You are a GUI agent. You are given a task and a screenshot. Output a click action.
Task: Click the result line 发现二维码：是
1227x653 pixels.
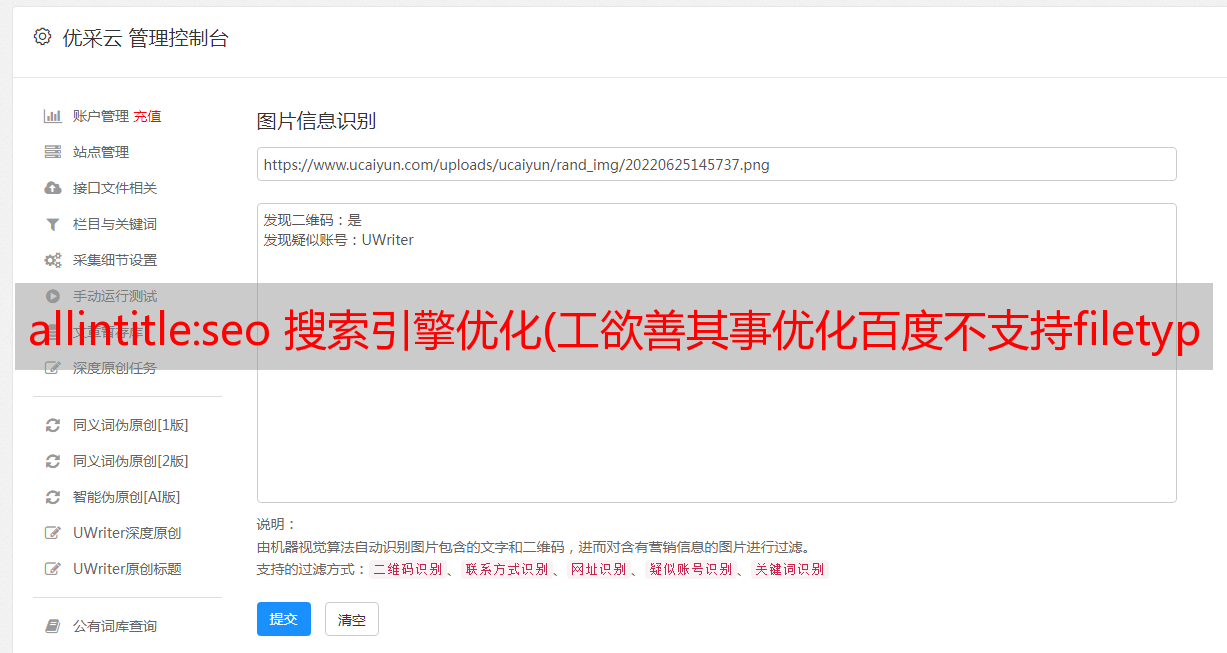pyautogui.click(x=312, y=220)
